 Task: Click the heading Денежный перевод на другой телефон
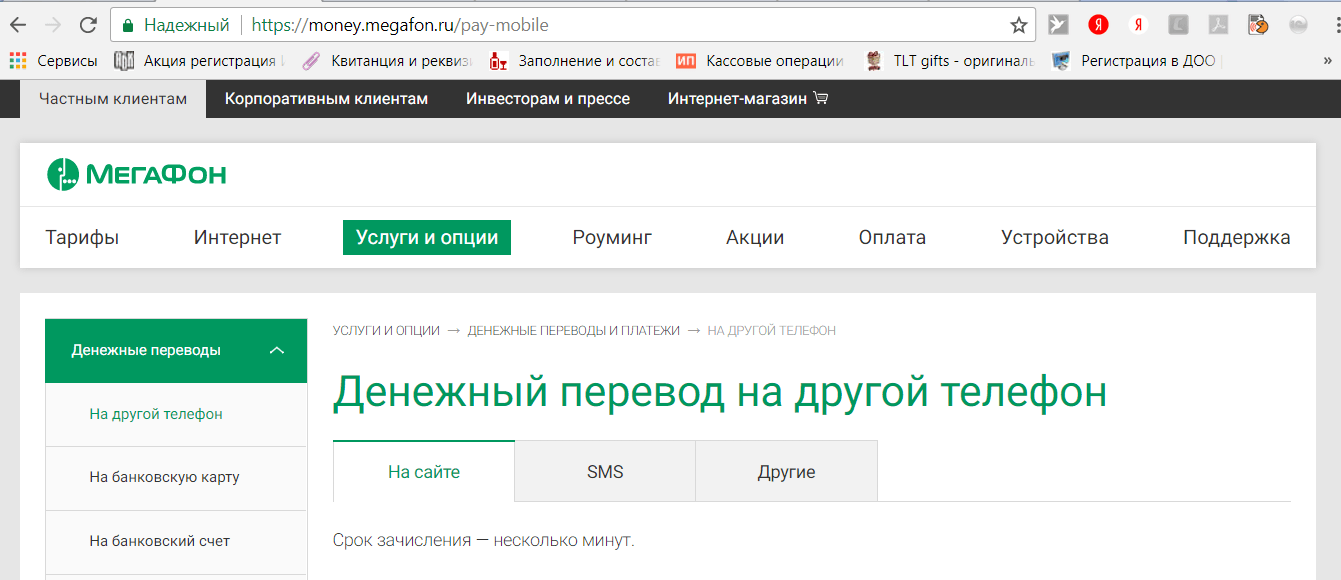click(720, 393)
